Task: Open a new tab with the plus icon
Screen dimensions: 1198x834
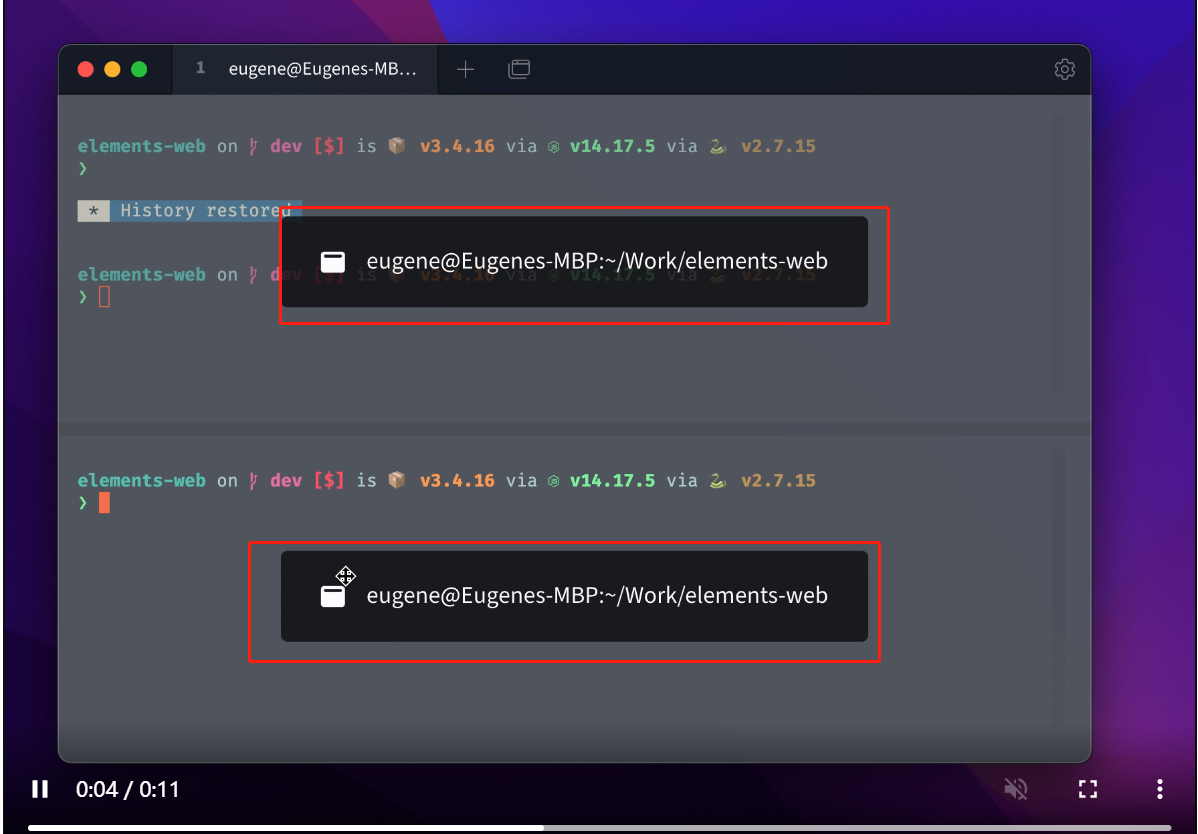Action: point(465,69)
